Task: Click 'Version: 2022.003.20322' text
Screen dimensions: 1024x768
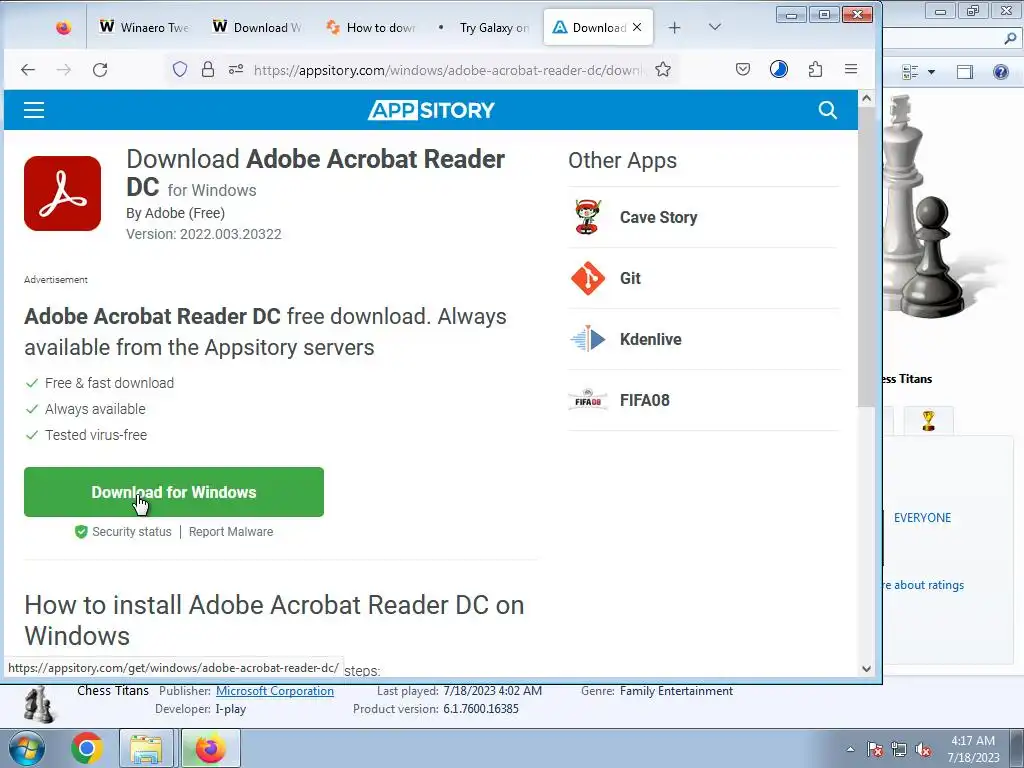Action: click(x=204, y=234)
